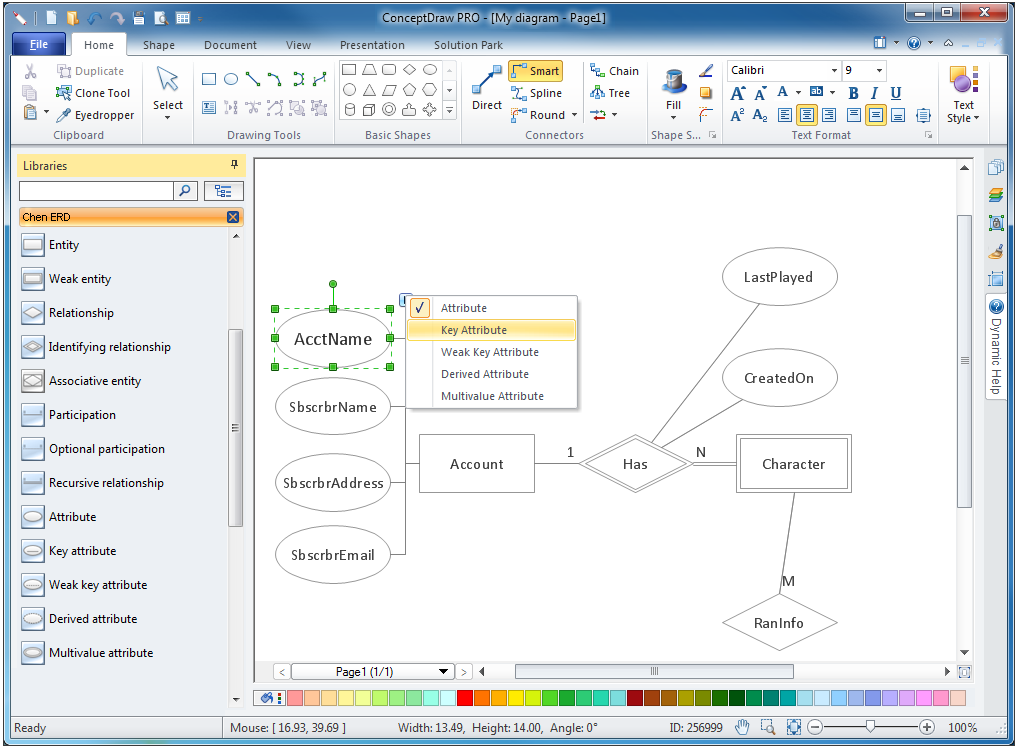
Task: Switch to the Document tab
Action: [x=230, y=45]
